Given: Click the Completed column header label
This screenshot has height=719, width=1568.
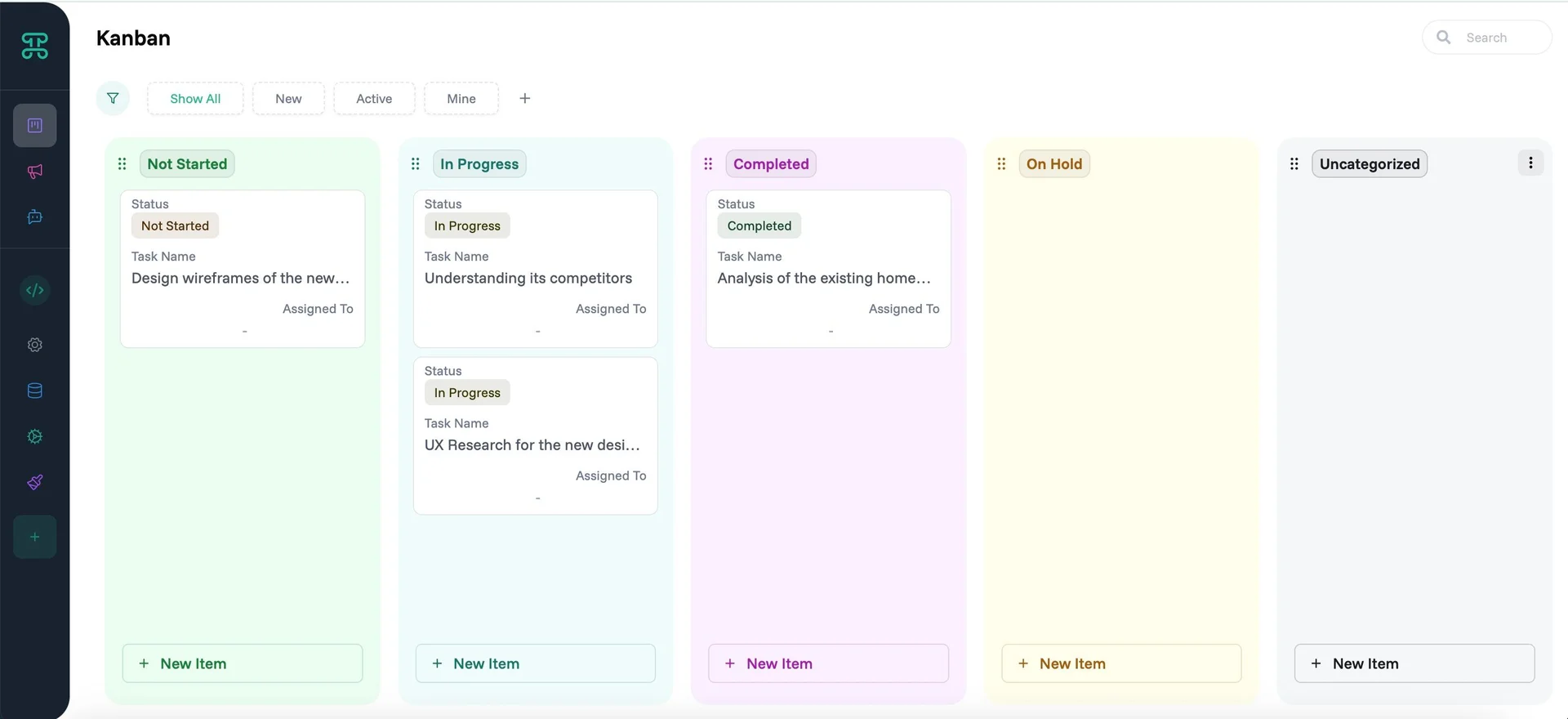Looking at the screenshot, I should [x=770, y=164].
